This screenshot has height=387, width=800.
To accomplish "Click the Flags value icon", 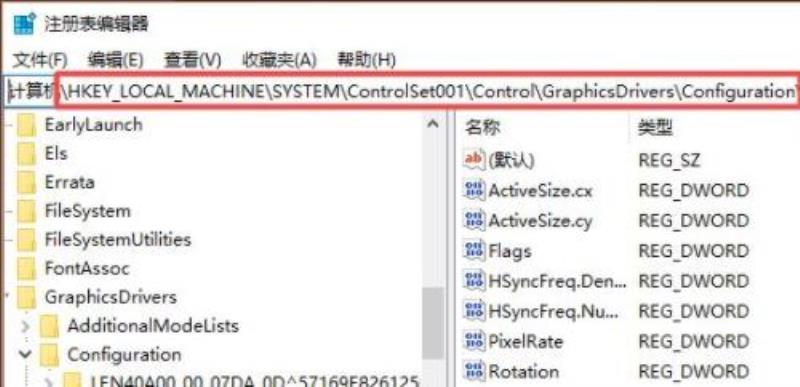I will pos(474,251).
